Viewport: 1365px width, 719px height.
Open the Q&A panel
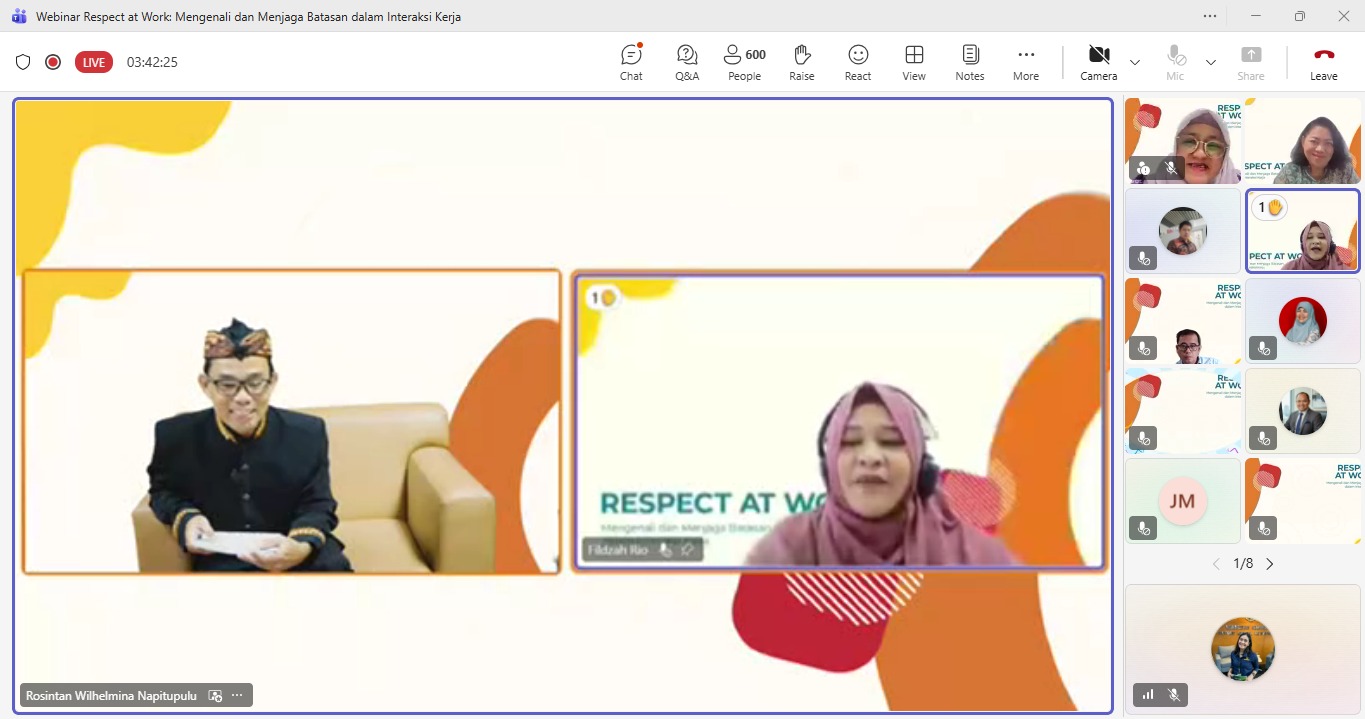click(x=687, y=62)
